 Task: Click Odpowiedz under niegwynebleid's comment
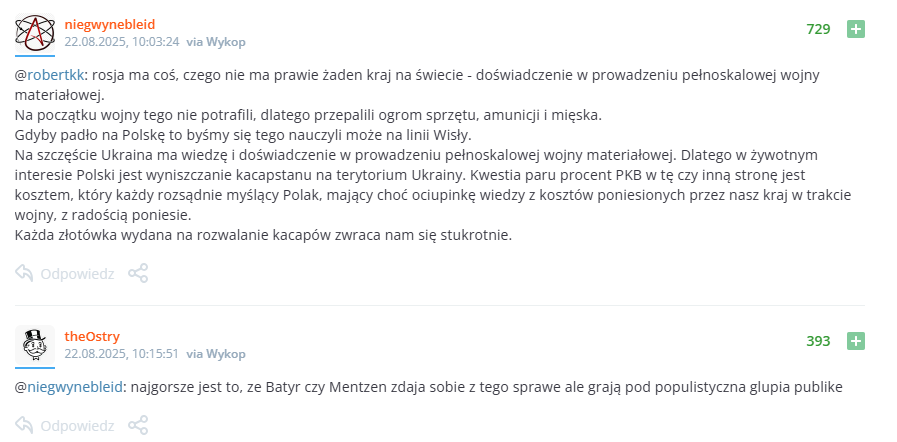pos(77,273)
